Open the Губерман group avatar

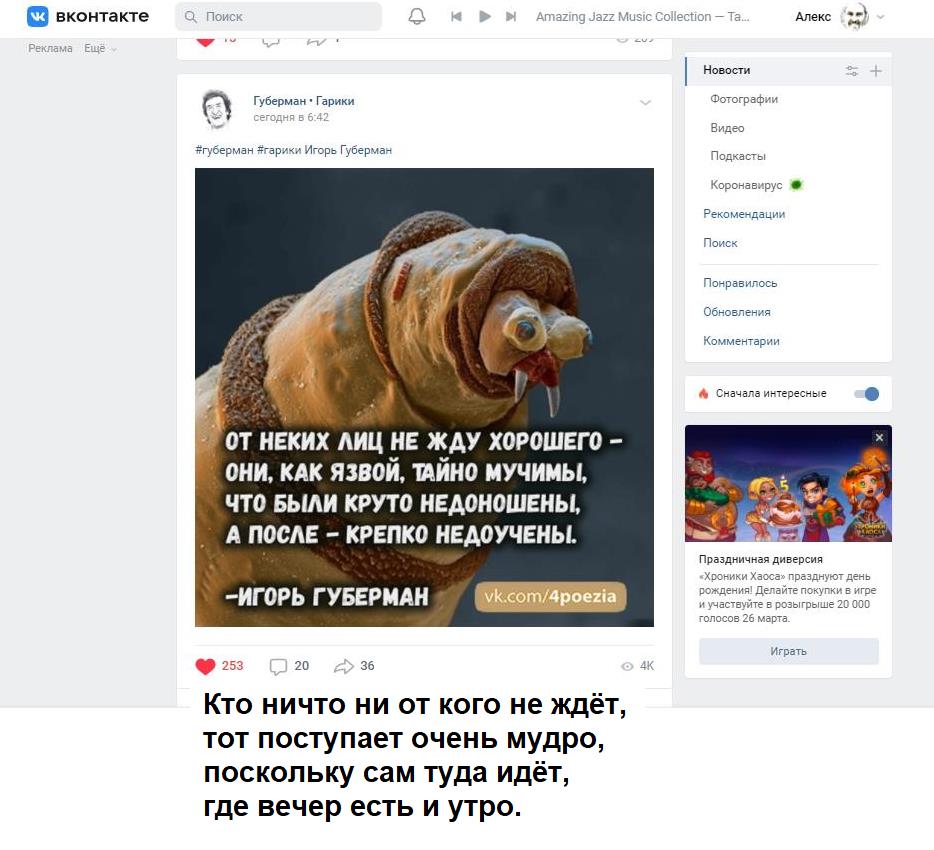(217, 109)
